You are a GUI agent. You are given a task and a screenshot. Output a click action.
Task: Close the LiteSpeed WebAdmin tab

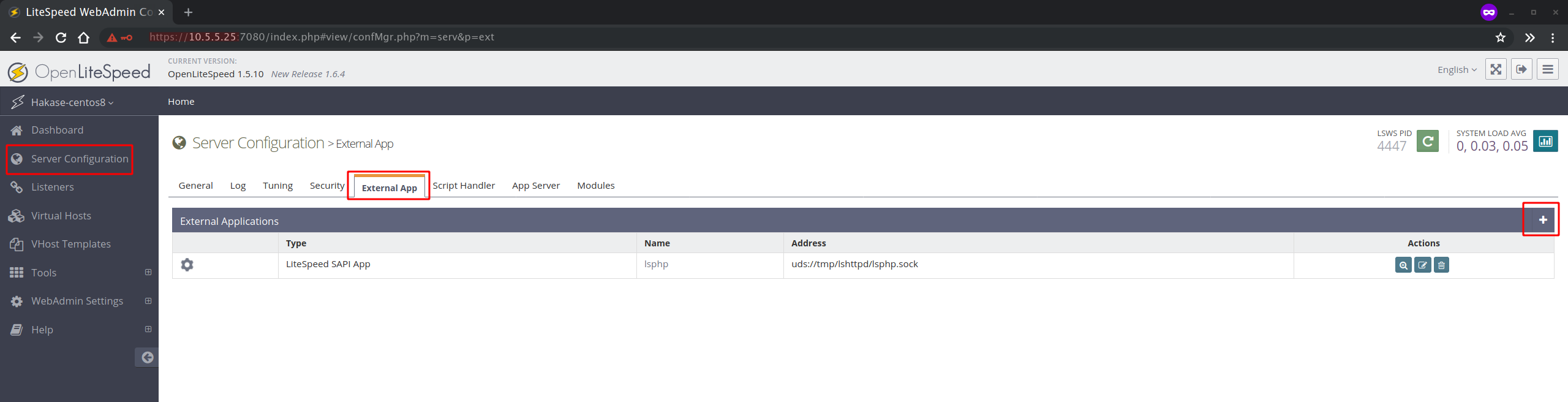click(161, 12)
